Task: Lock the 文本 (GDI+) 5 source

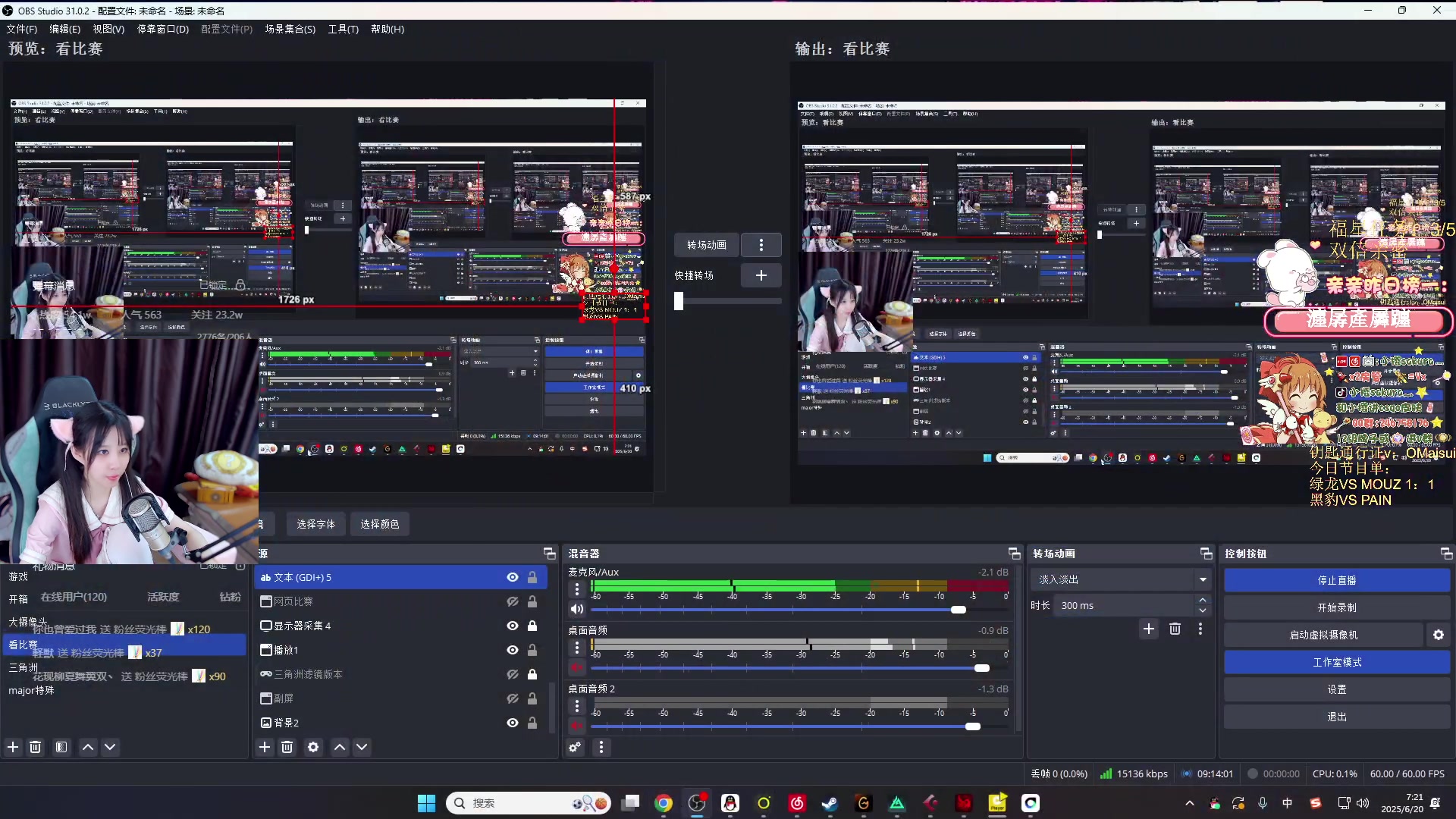Action: point(532,577)
